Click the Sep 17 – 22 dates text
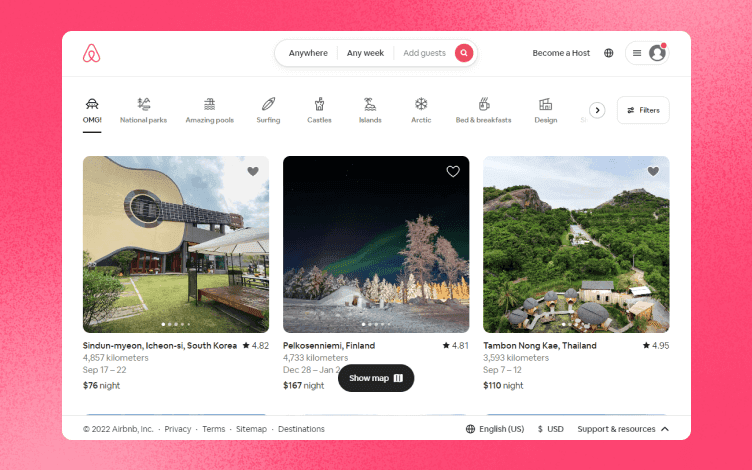 (105, 370)
